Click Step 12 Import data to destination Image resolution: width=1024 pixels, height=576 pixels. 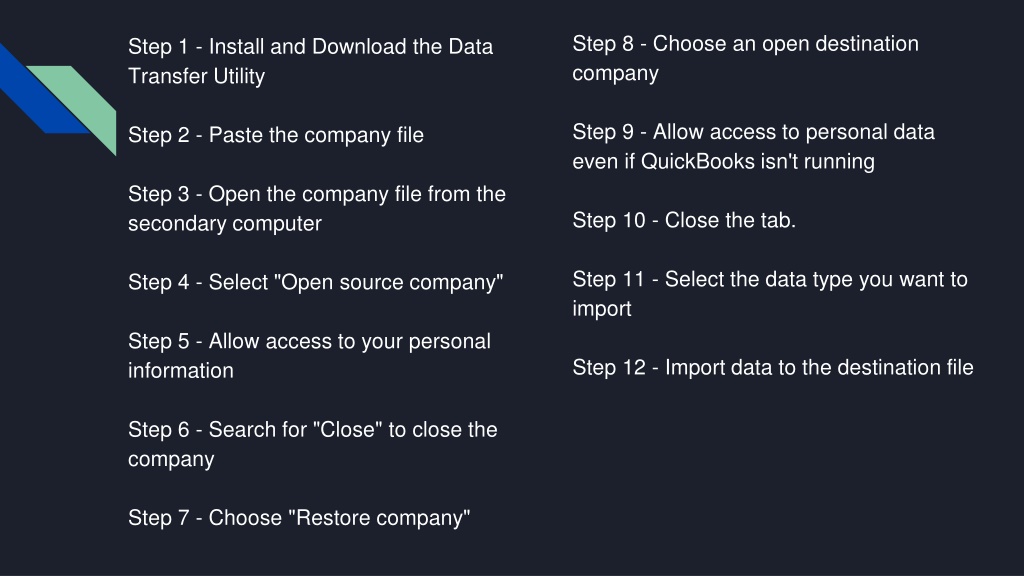[773, 367]
